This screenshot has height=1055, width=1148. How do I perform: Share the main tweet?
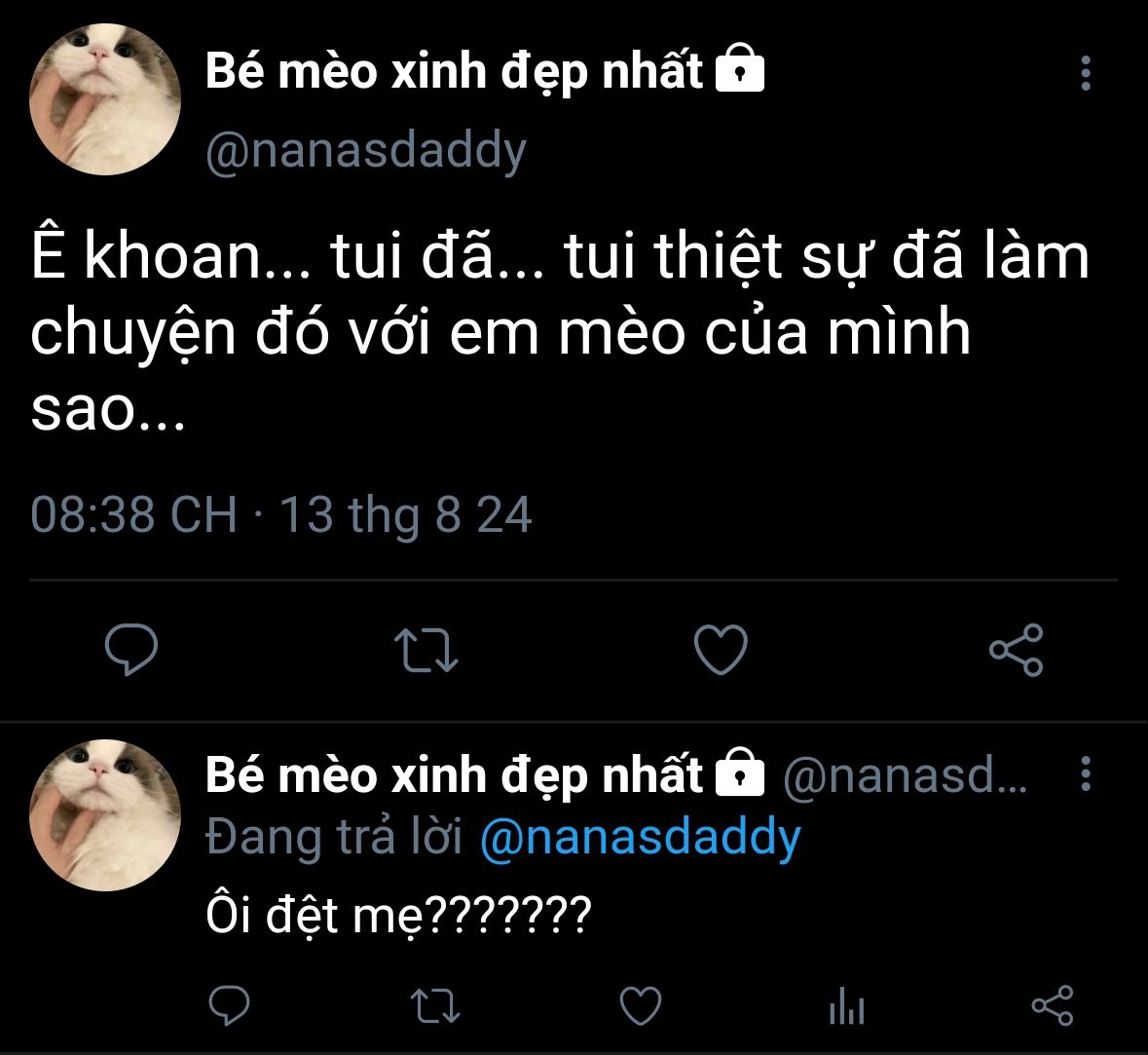pos(1017,649)
